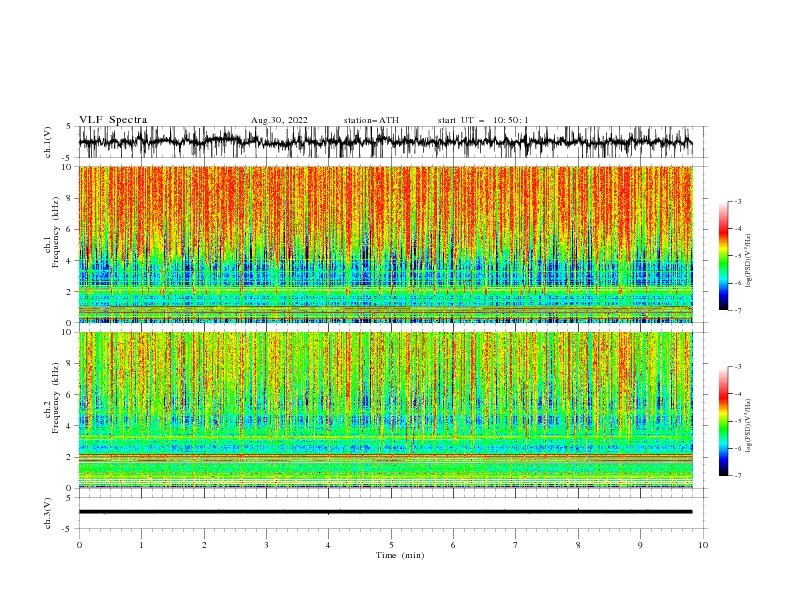The image size is (792, 612).
Task: Click the ch.1 PSD color bar
Action: click(723, 256)
